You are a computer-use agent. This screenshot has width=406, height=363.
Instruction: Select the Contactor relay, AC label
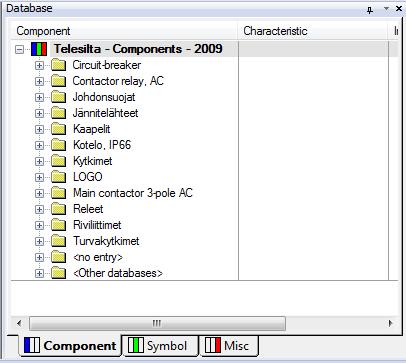118,81
